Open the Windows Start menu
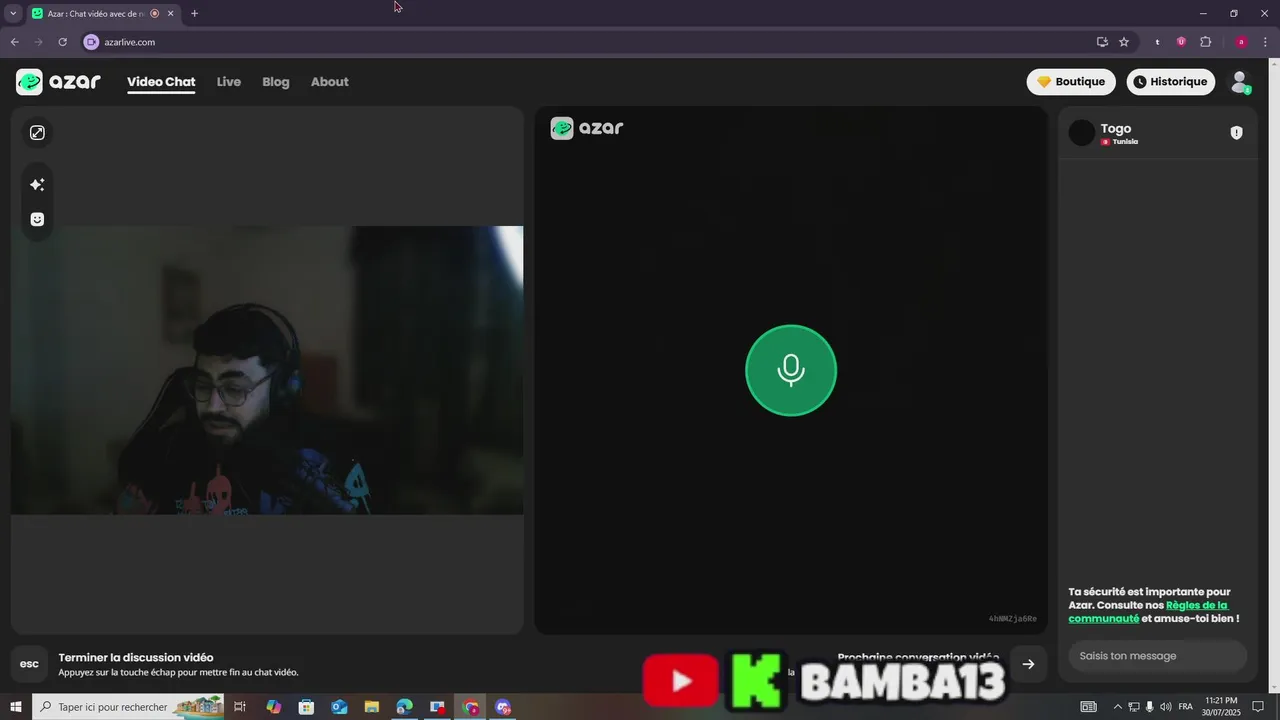 15,707
